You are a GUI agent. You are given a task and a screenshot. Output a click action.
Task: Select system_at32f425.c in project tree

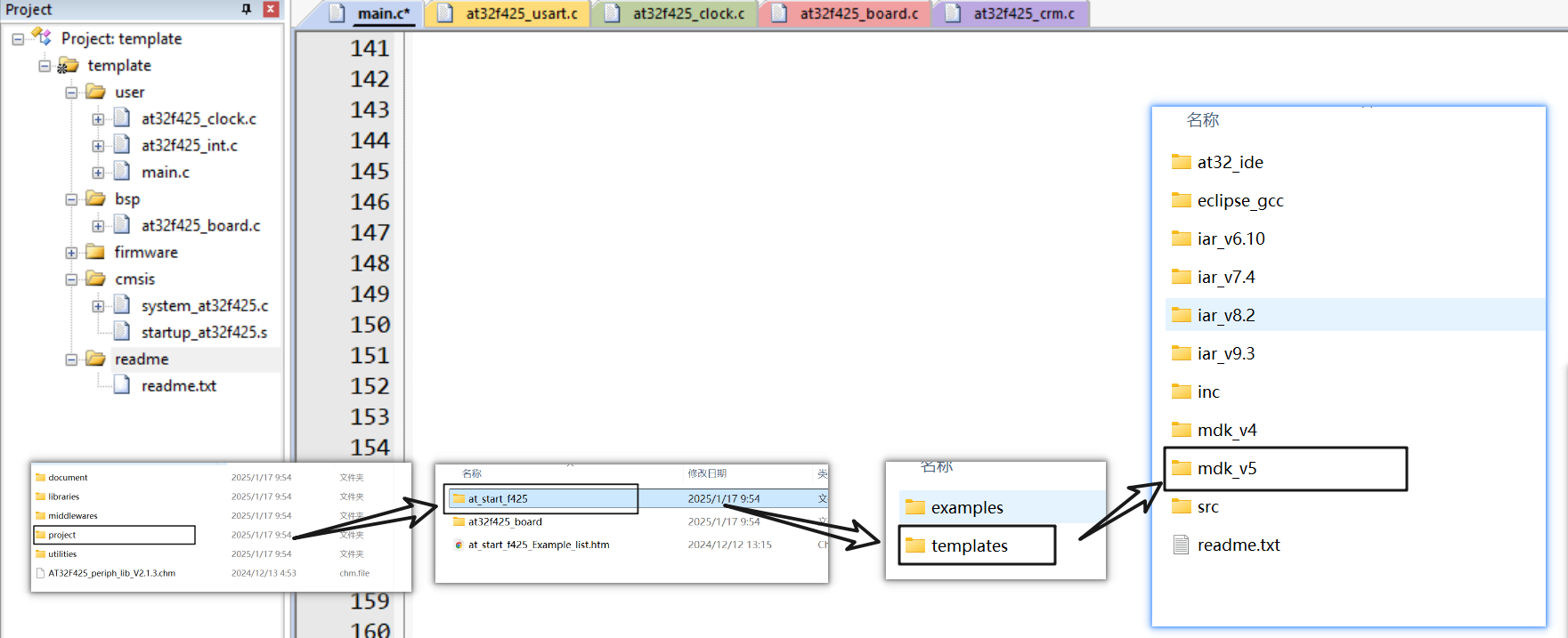click(204, 305)
